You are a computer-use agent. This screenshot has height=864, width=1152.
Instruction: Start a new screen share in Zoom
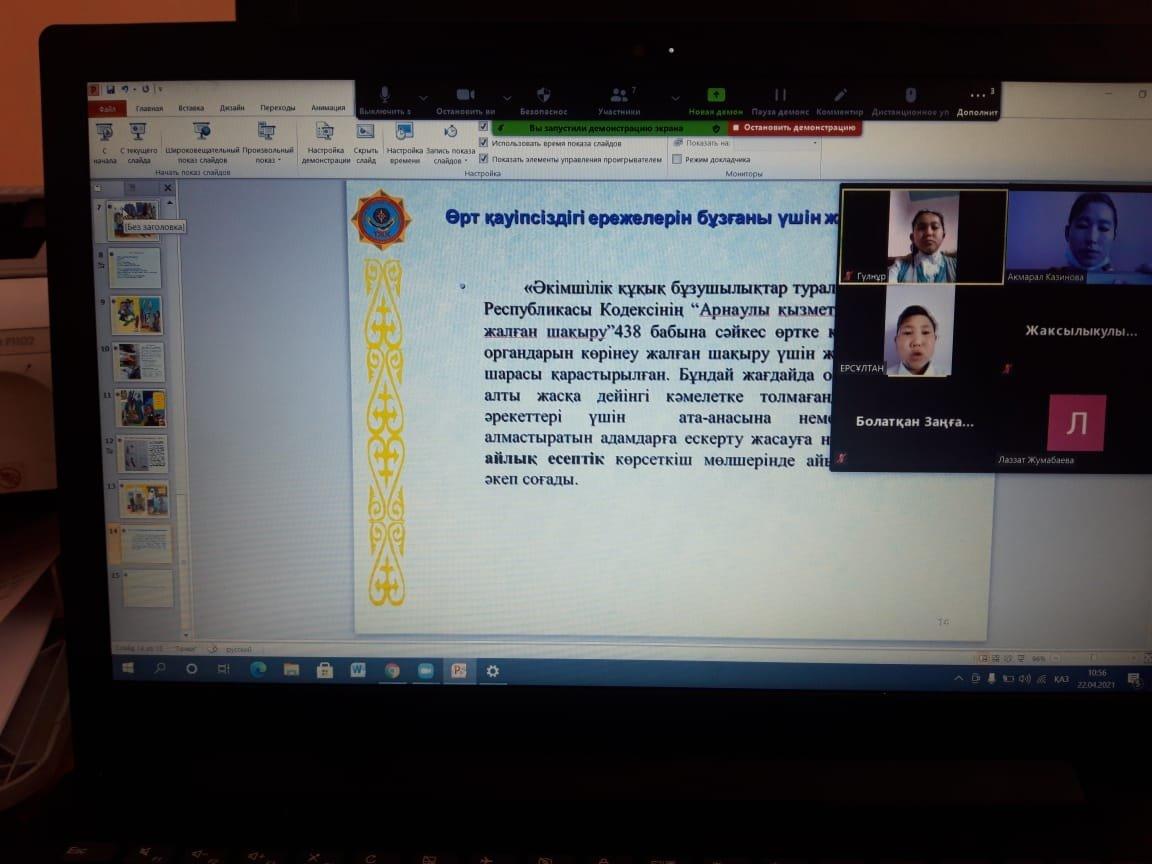pos(716,98)
